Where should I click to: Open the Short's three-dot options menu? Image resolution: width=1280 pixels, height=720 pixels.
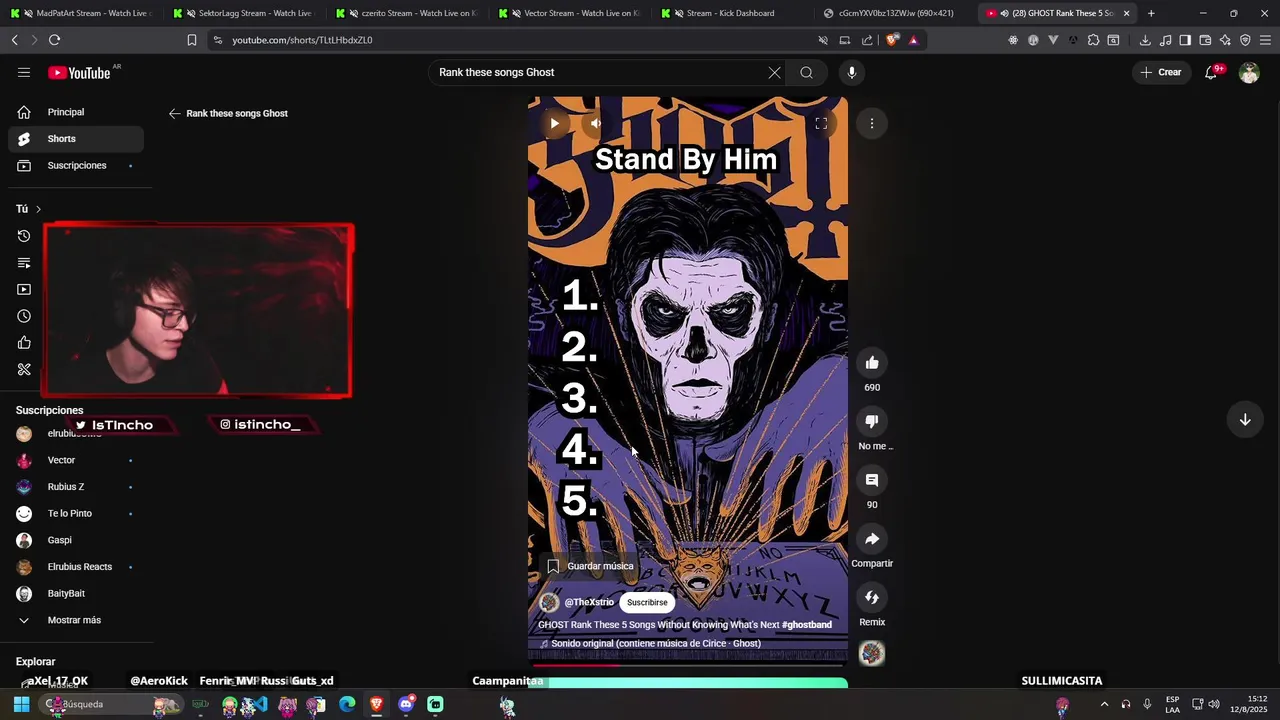pyautogui.click(x=872, y=123)
